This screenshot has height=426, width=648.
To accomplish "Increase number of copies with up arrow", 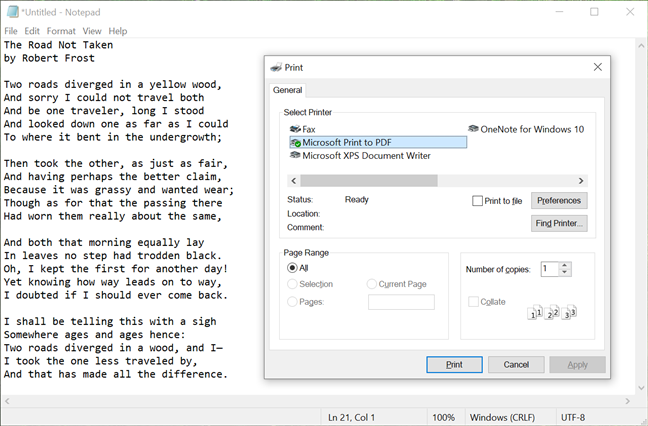I will point(565,265).
